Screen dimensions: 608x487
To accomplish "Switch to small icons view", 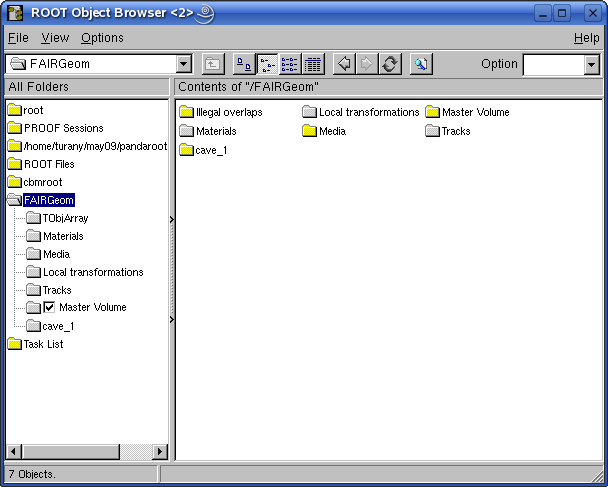I will tap(266, 64).
